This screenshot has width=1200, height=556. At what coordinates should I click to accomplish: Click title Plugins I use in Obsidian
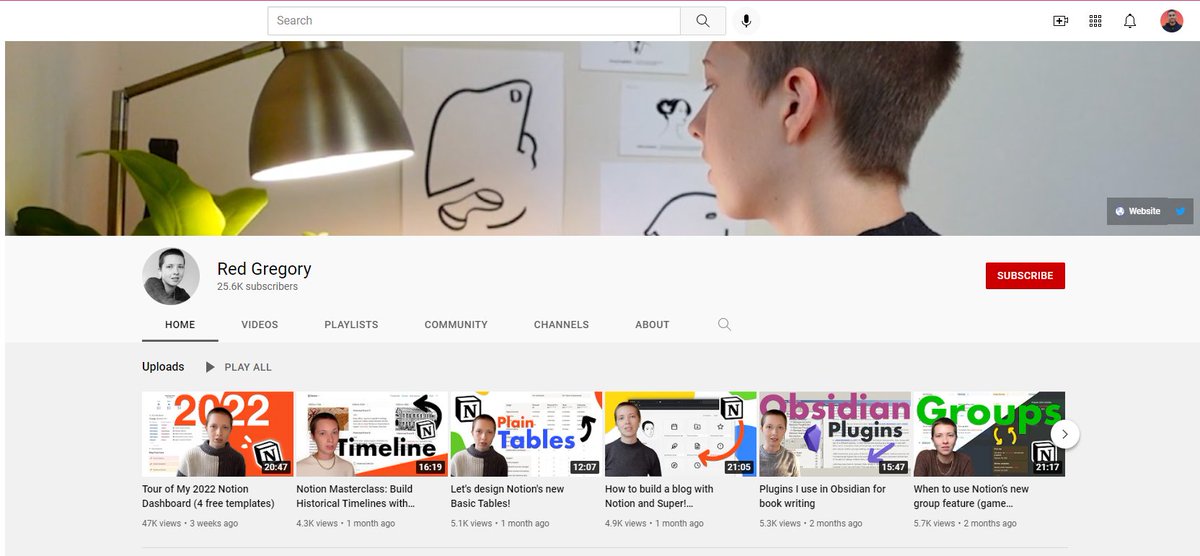click(822, 496)
